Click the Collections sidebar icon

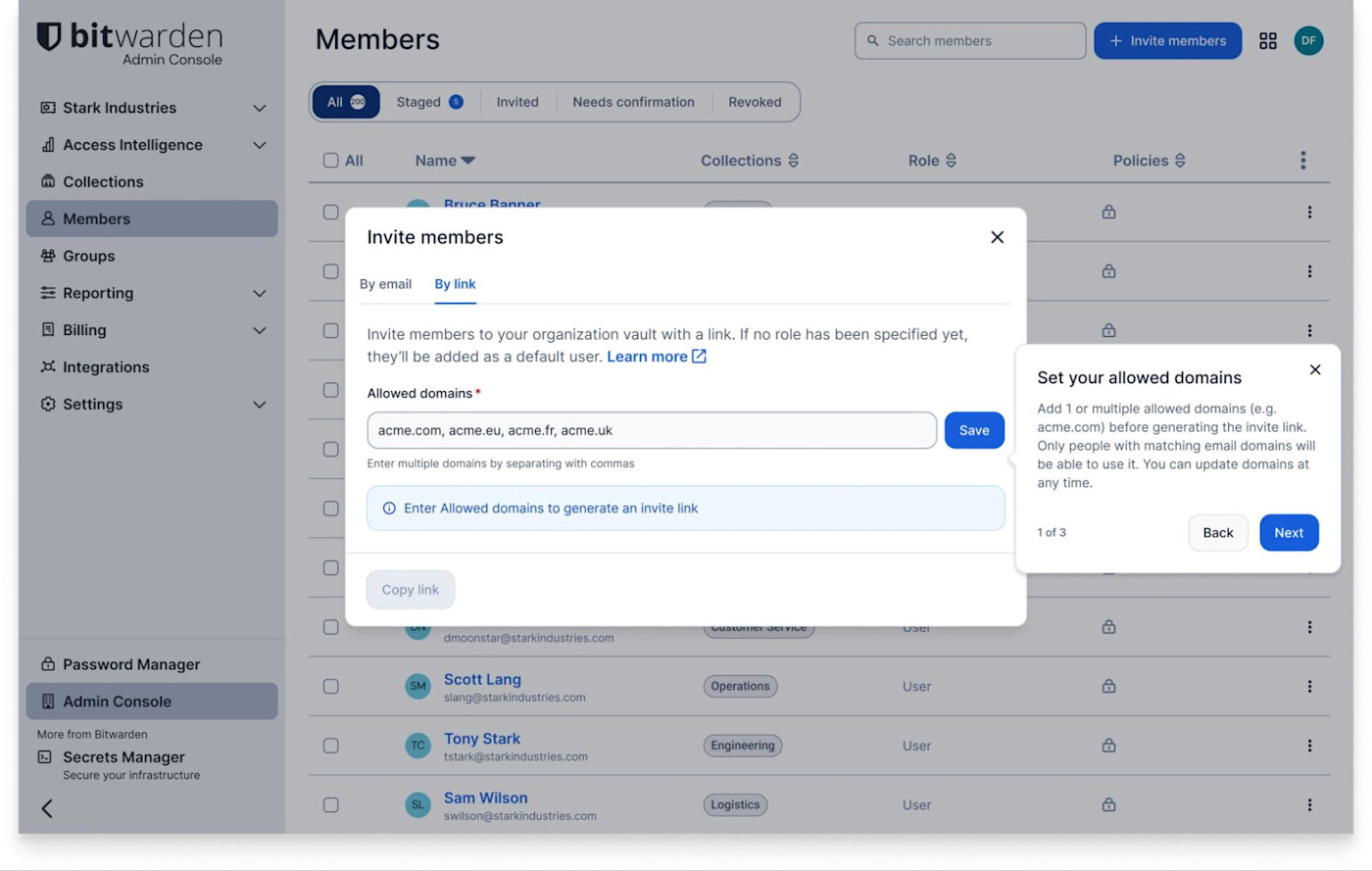48,181
